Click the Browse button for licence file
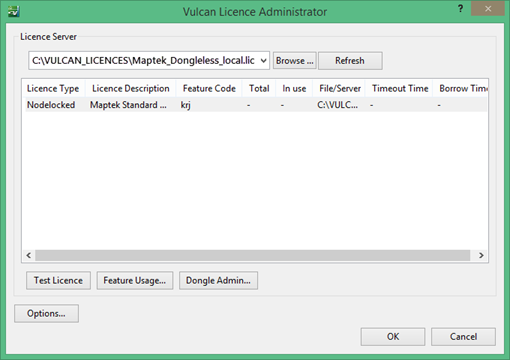 click(x=294, y=61)
